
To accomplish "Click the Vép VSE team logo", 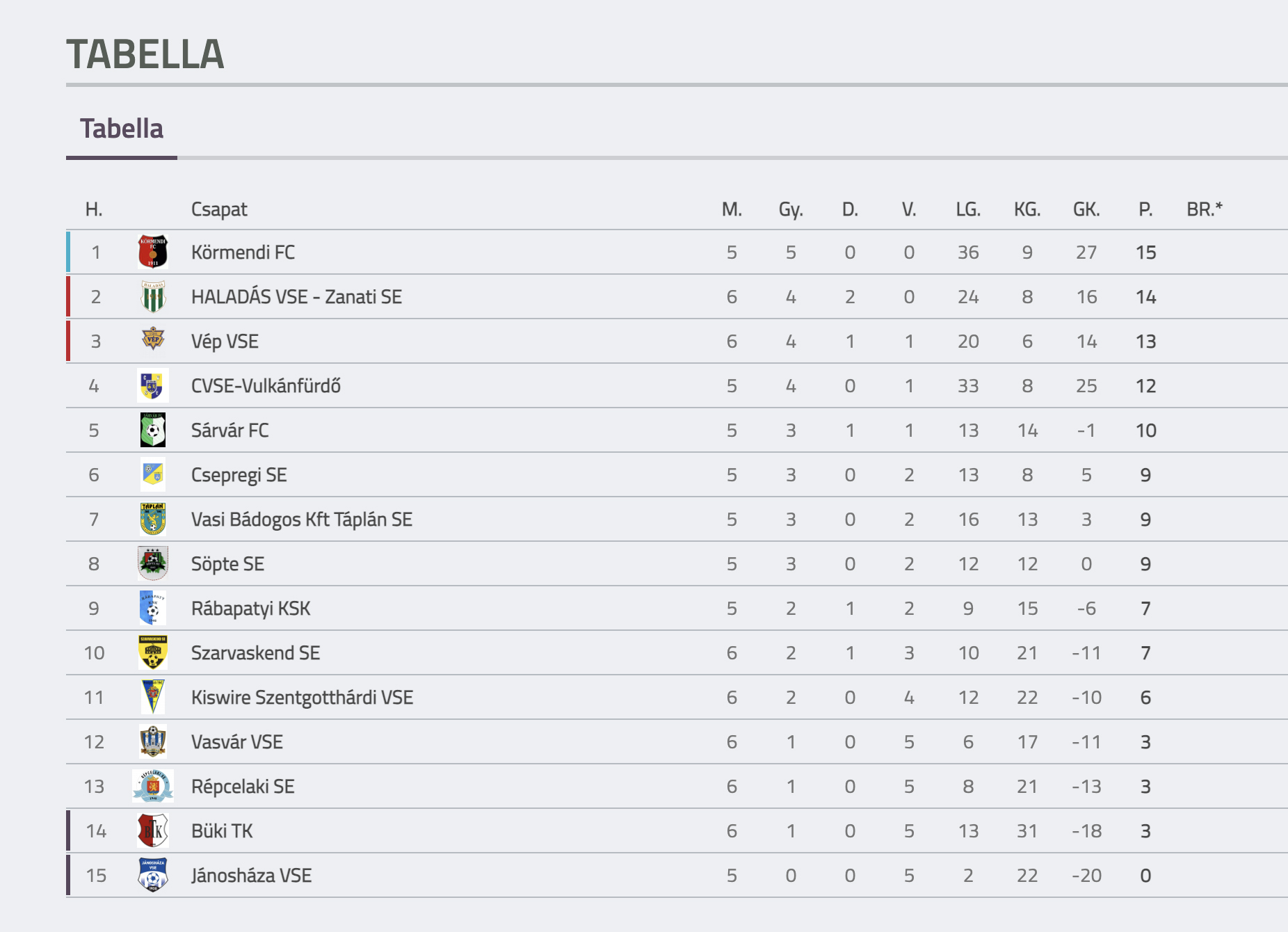I will point(153,340).
